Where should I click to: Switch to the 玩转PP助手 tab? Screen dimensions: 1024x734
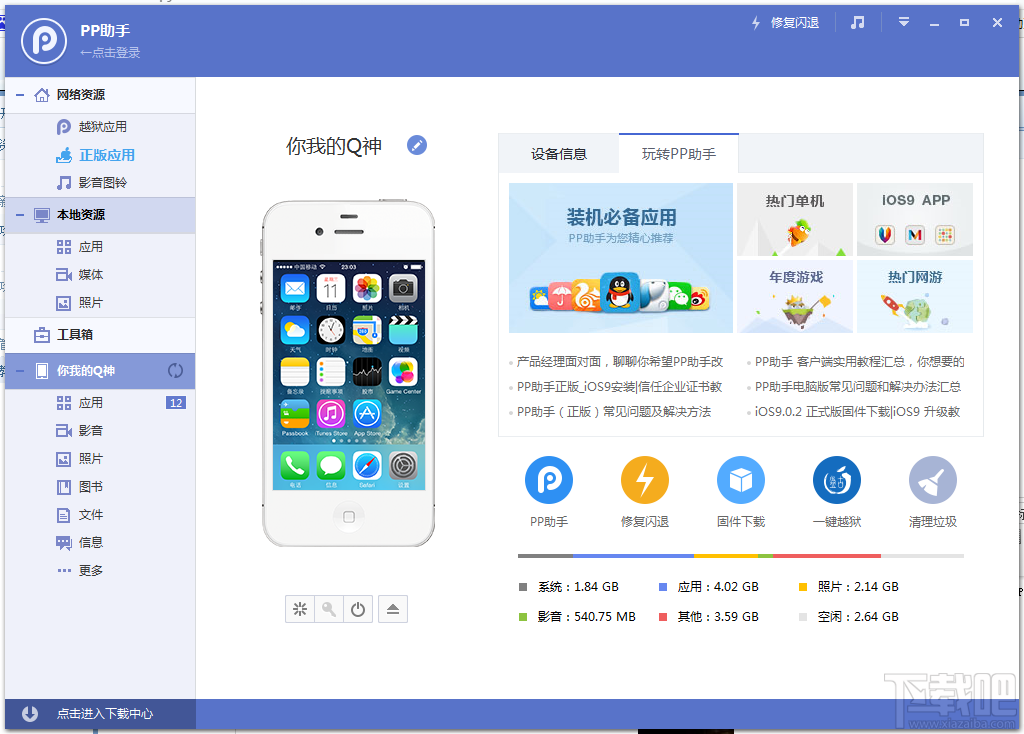click(679, 154)
